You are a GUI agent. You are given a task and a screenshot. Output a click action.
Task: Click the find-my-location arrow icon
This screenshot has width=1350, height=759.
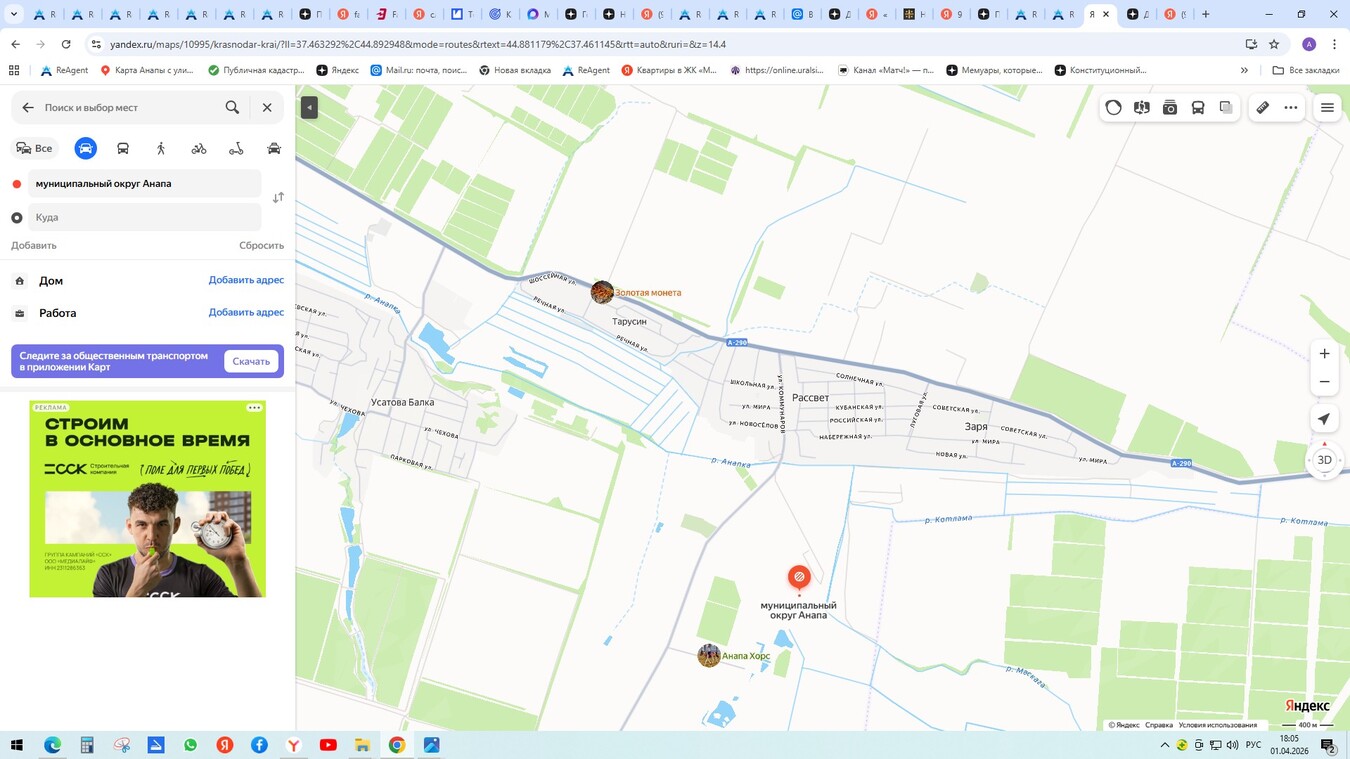pos(1324,419)
